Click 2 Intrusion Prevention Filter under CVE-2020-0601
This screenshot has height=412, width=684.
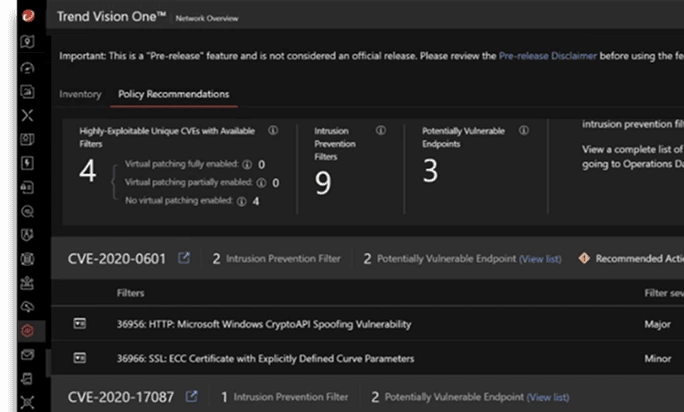pos(276,259)
